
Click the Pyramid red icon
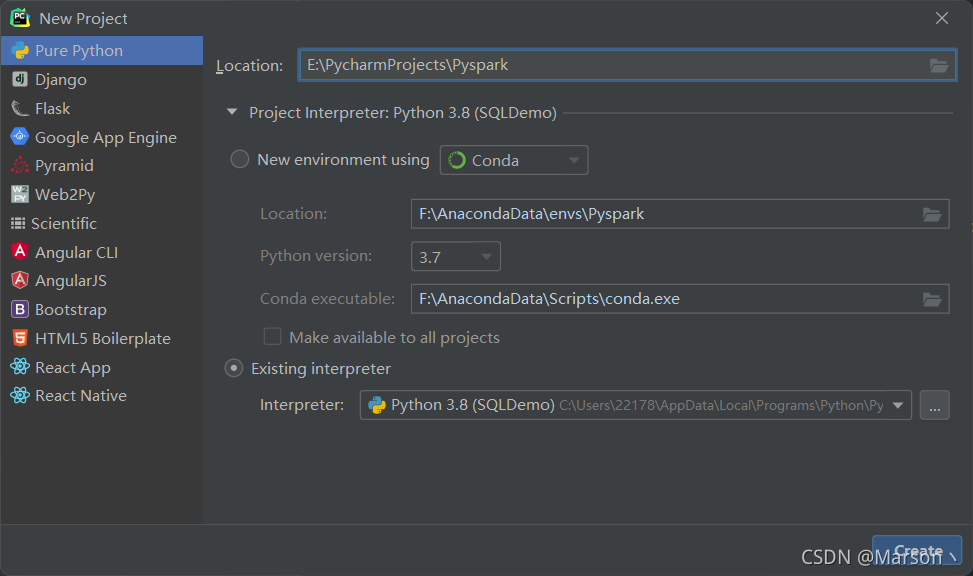tap(20, 165)
